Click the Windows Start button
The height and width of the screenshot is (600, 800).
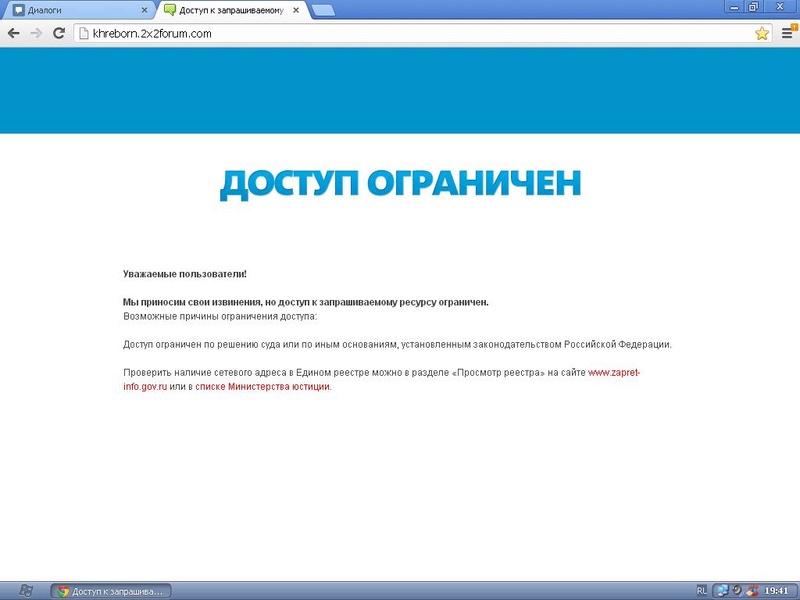point(26,591)
